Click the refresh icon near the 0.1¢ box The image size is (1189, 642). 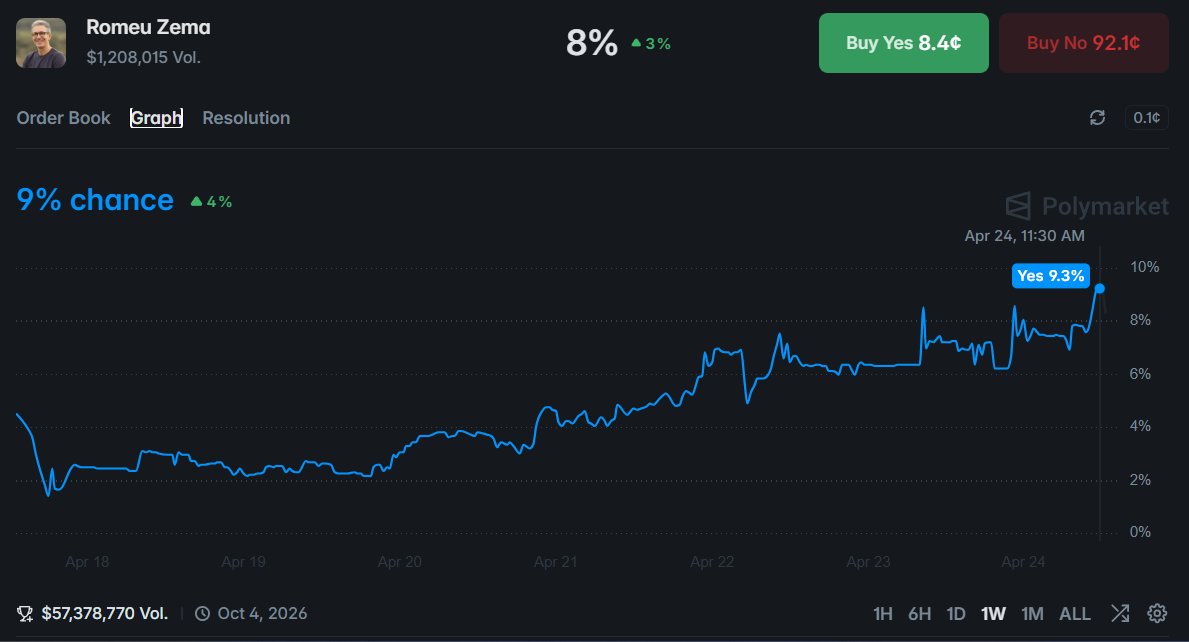[1097, 117]
